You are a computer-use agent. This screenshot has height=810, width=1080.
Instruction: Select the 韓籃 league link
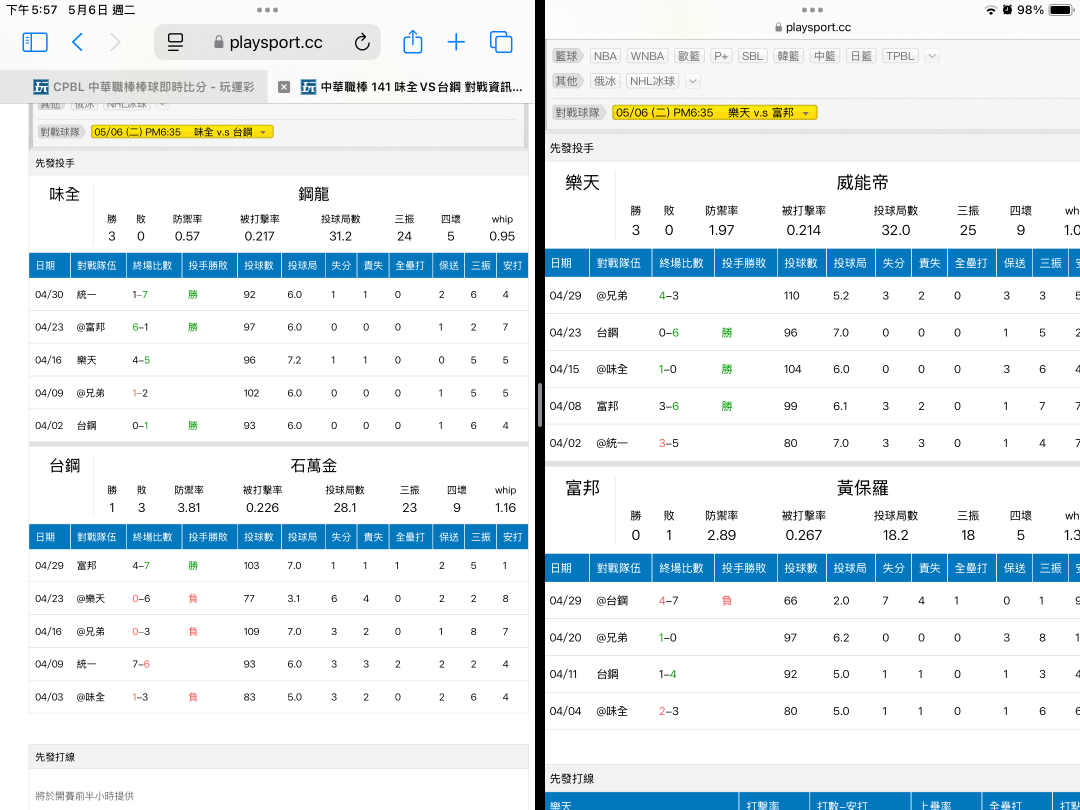(788, 56)
